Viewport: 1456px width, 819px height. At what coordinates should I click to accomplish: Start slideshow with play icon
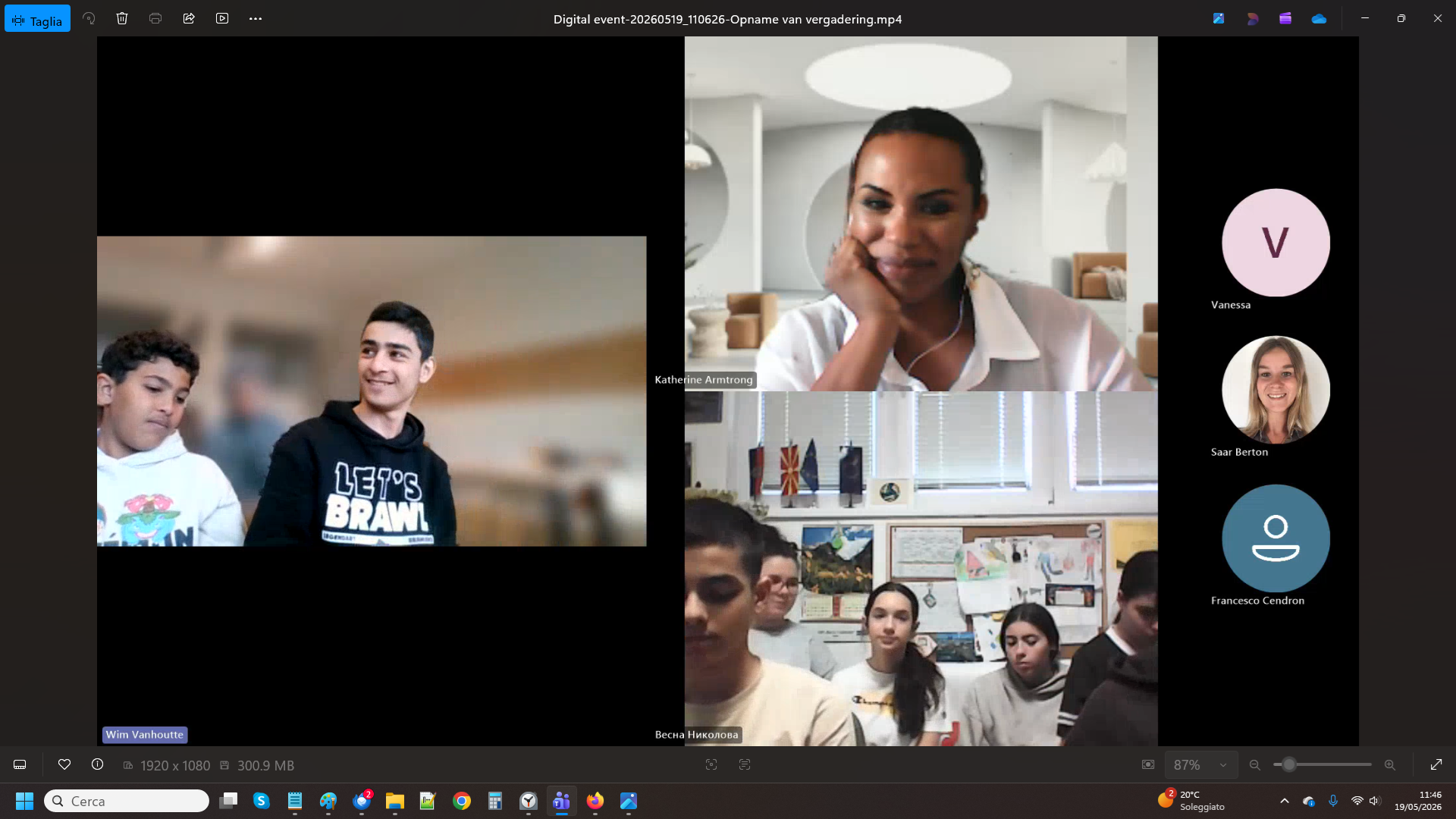point(222,18)
